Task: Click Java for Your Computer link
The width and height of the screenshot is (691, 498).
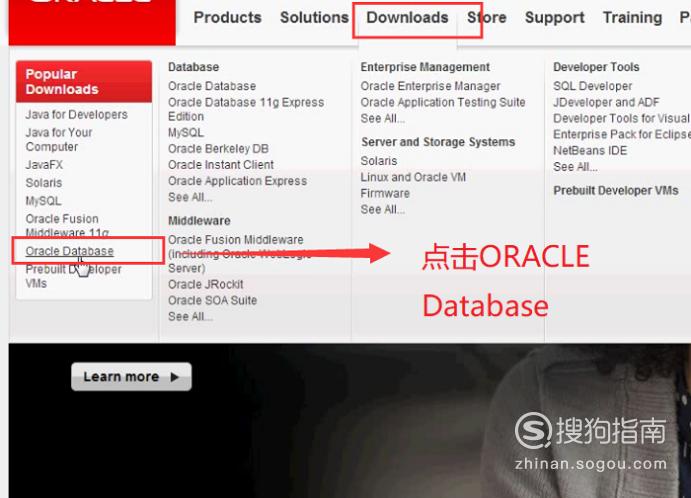Action: pyautogui.click(x=59, y=139)
